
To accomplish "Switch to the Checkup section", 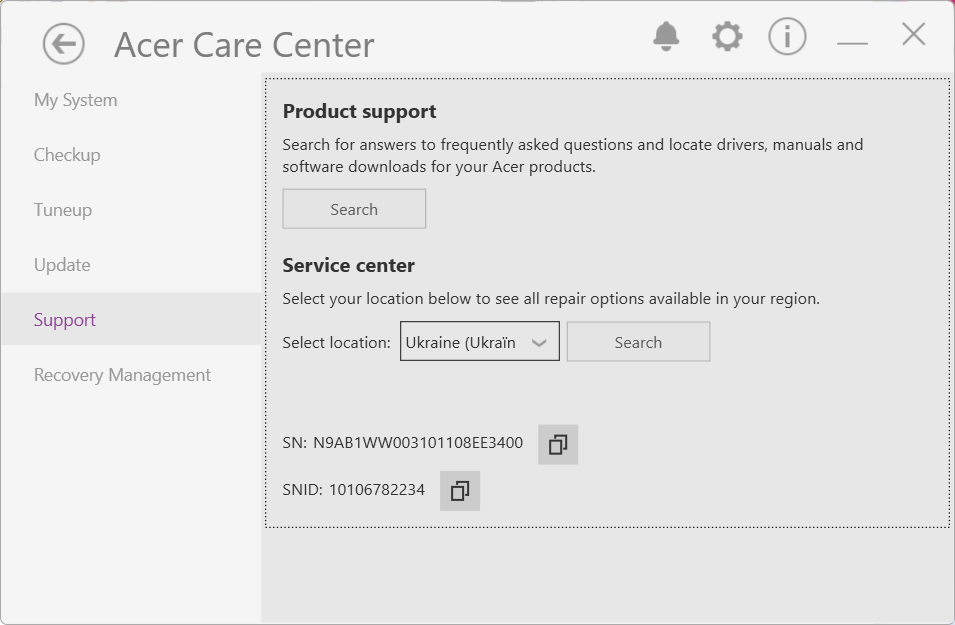I will pyautogui.click(x=67, y=155).
